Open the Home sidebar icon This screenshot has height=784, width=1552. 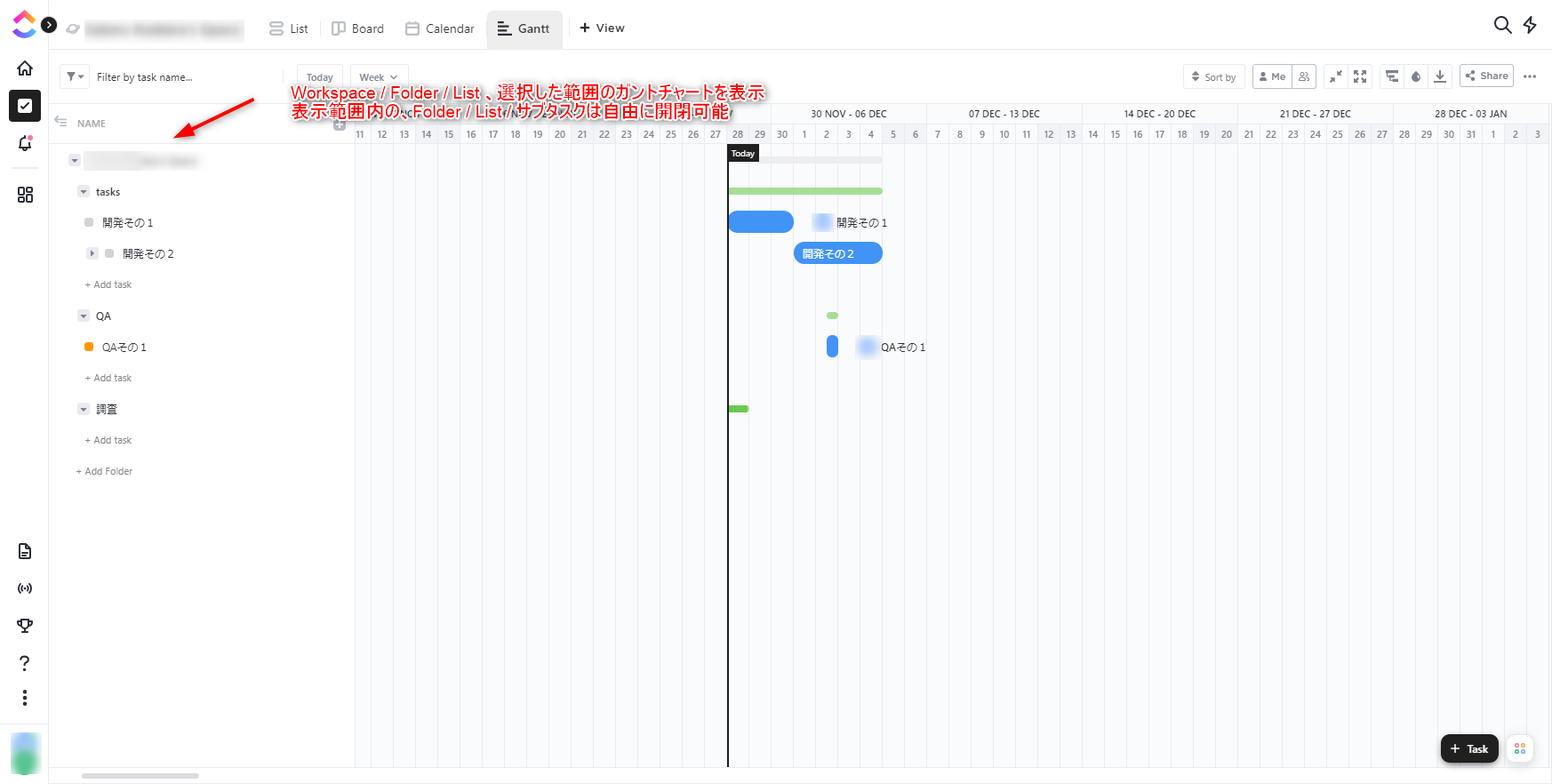click(x=25, y=68)
